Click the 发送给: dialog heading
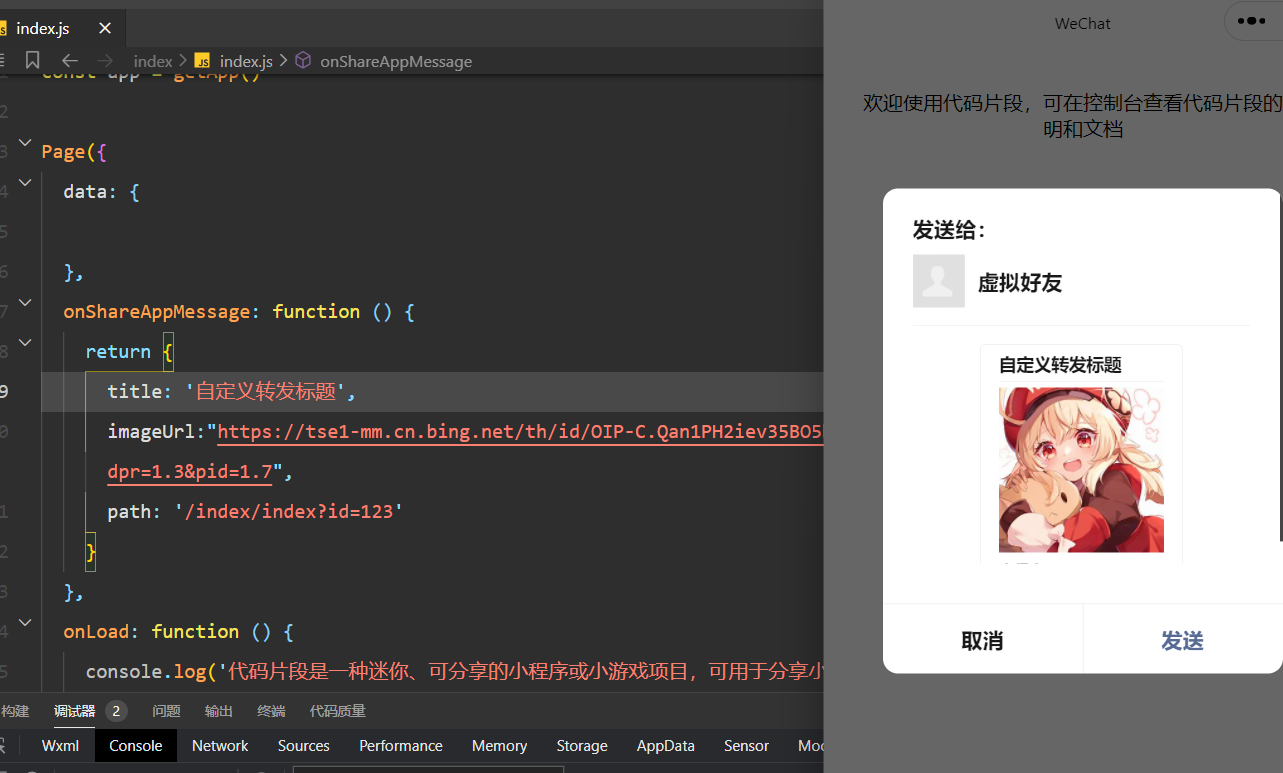 point(950,230)
